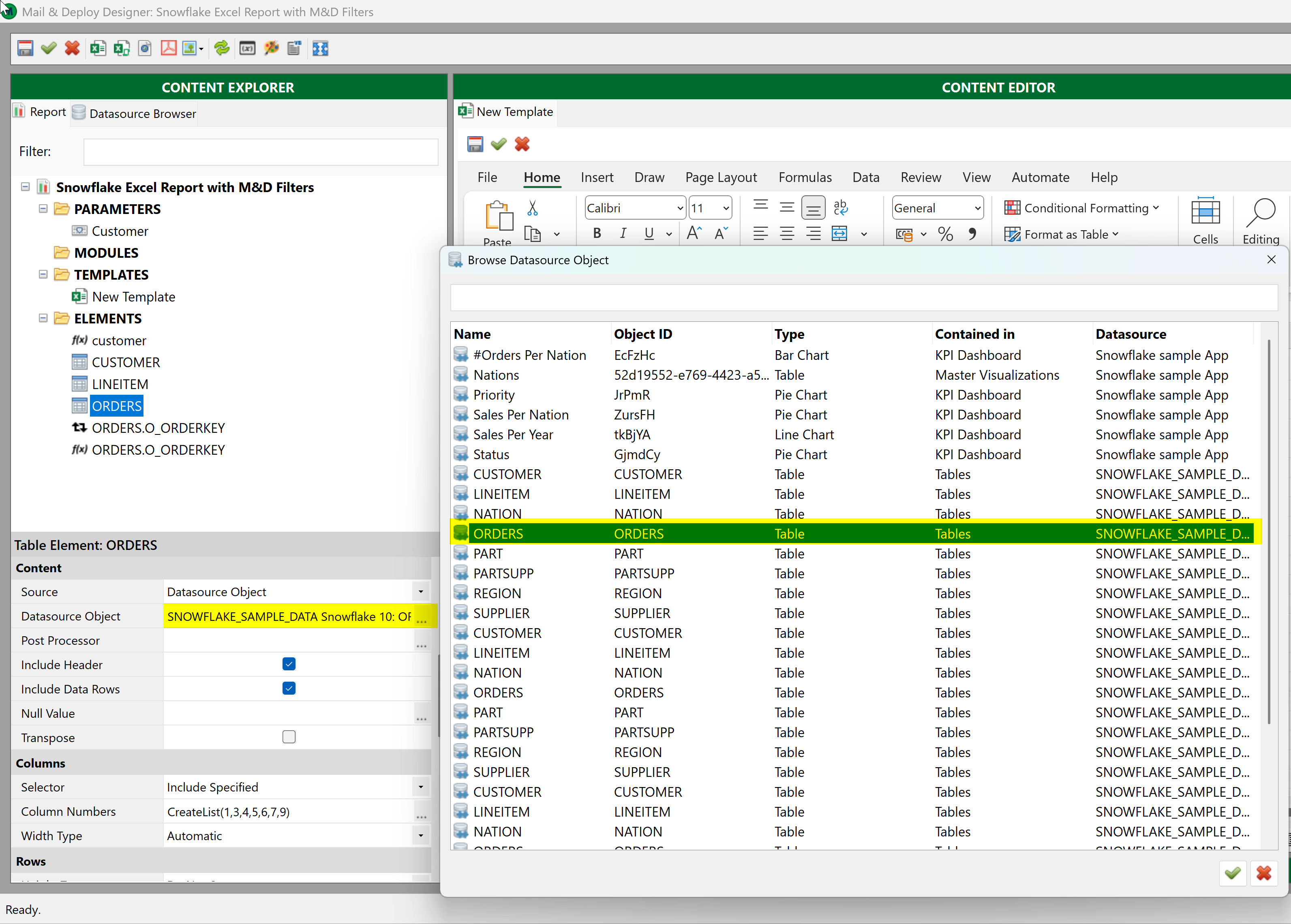This screenshot has height=924, width=1291.
Task: Click Content Editor green checkmark icon
Action: point(499,145)
